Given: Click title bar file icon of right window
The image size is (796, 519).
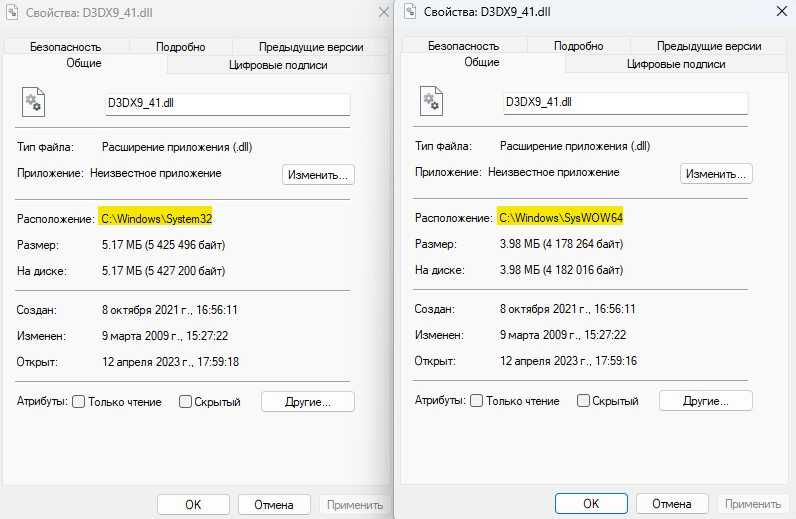Looking at the screenshot, I should click(410, 11).
